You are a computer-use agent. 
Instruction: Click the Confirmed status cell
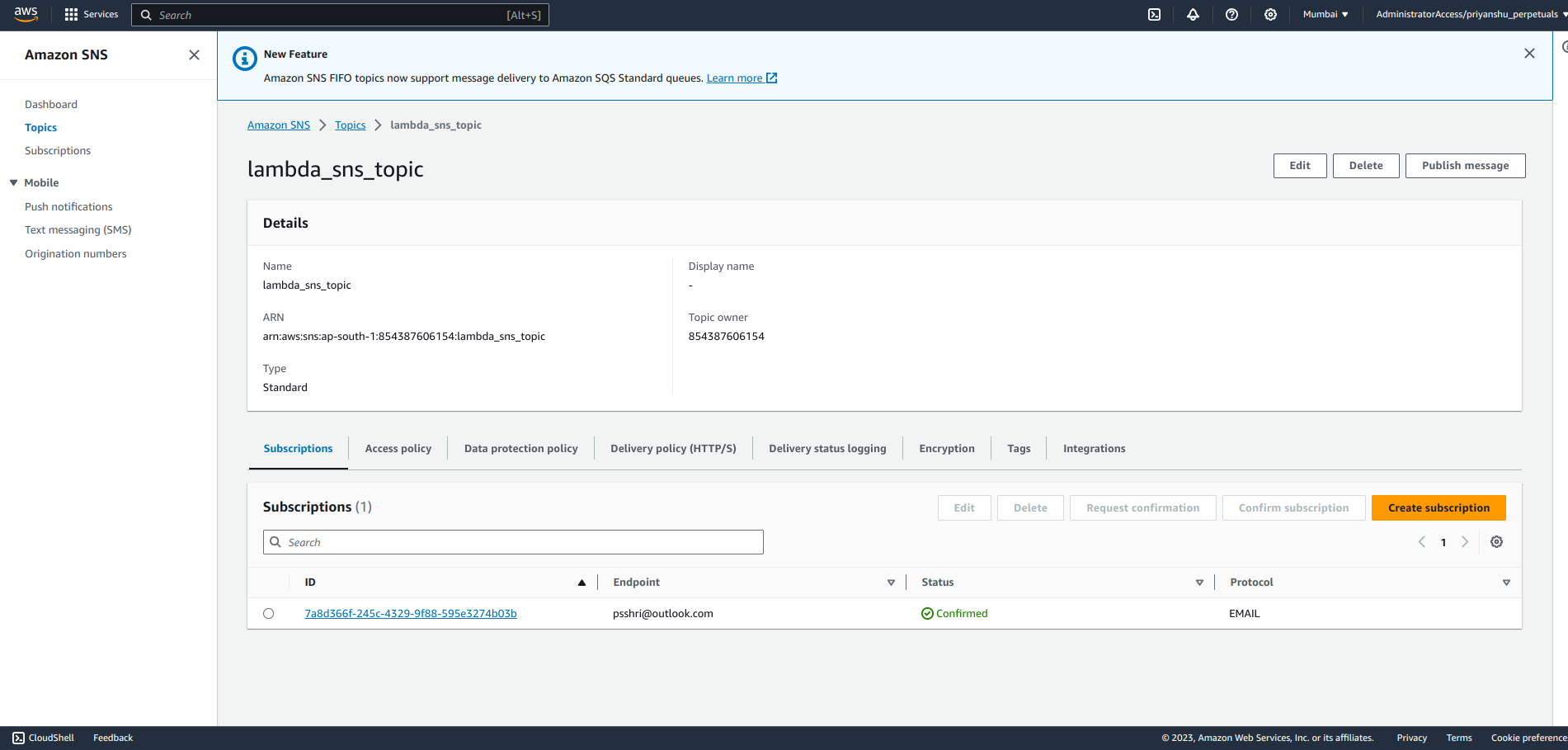tap(954, 613)
